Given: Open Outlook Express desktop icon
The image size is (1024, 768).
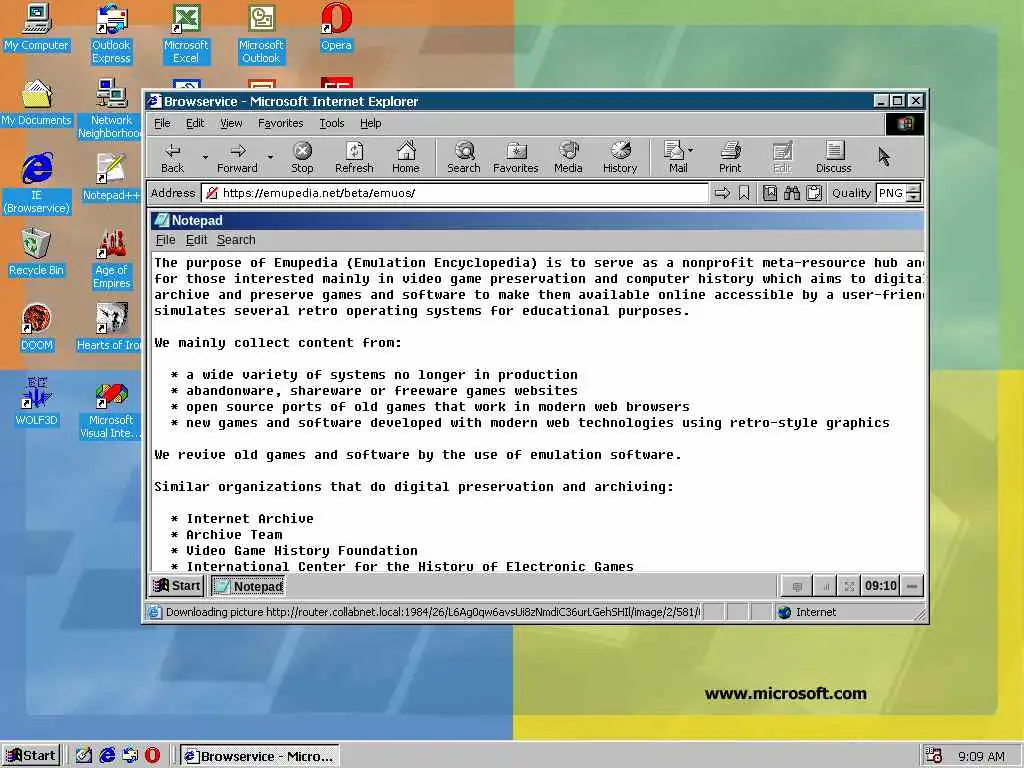Looking at the screenshot, I should coord(111,34).
